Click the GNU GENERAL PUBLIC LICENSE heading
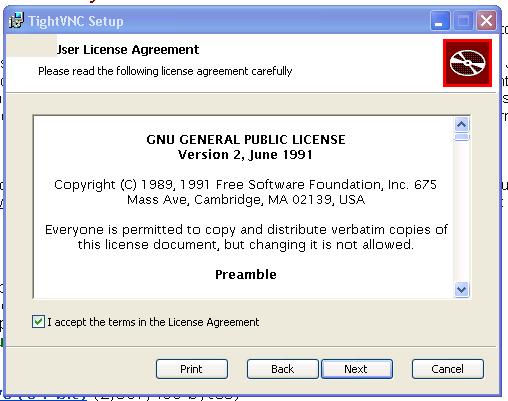Screen dimensions: 508x401 point(246,139)
